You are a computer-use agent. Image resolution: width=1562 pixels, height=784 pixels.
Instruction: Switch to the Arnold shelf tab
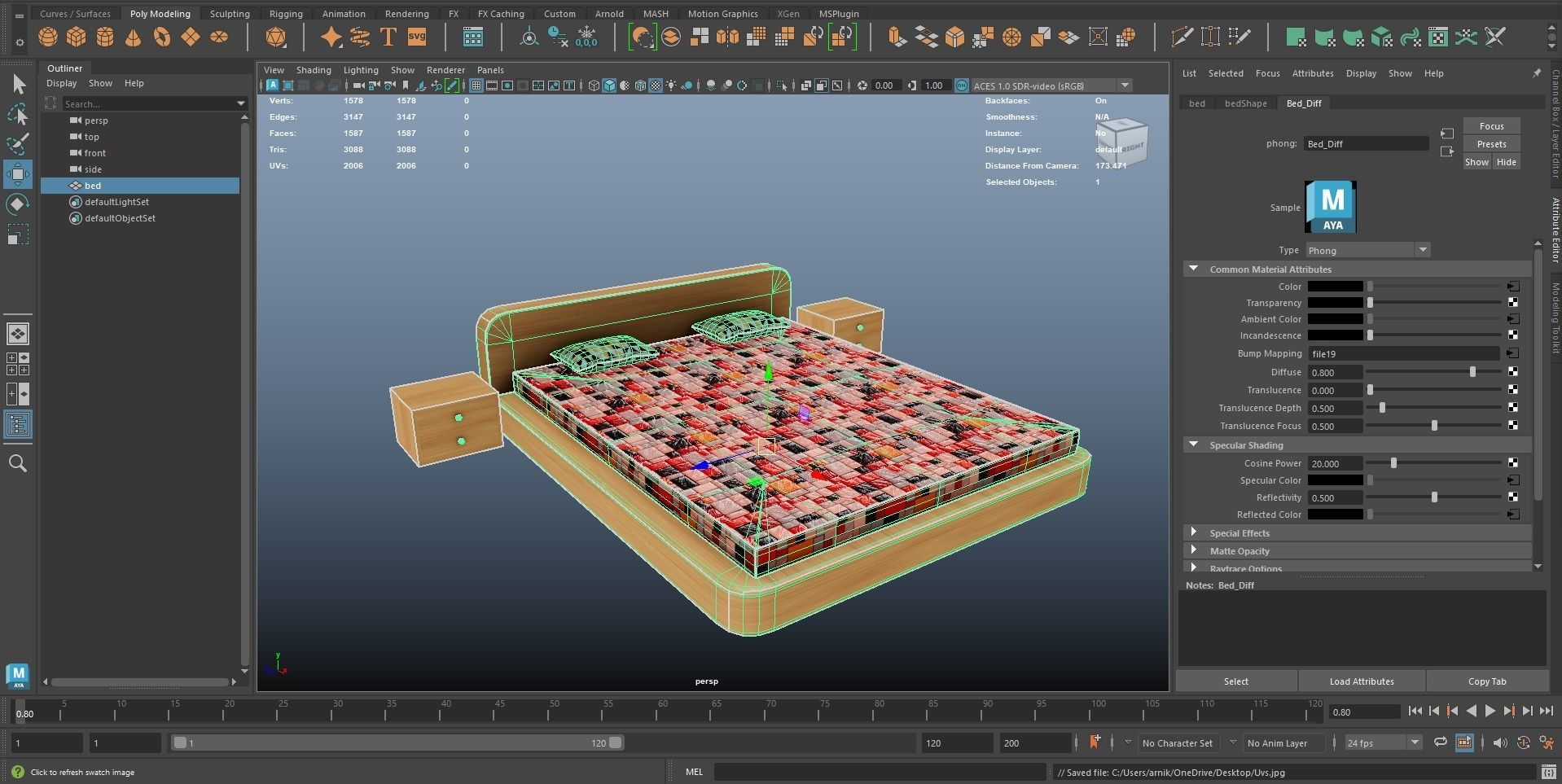[609, 14]
